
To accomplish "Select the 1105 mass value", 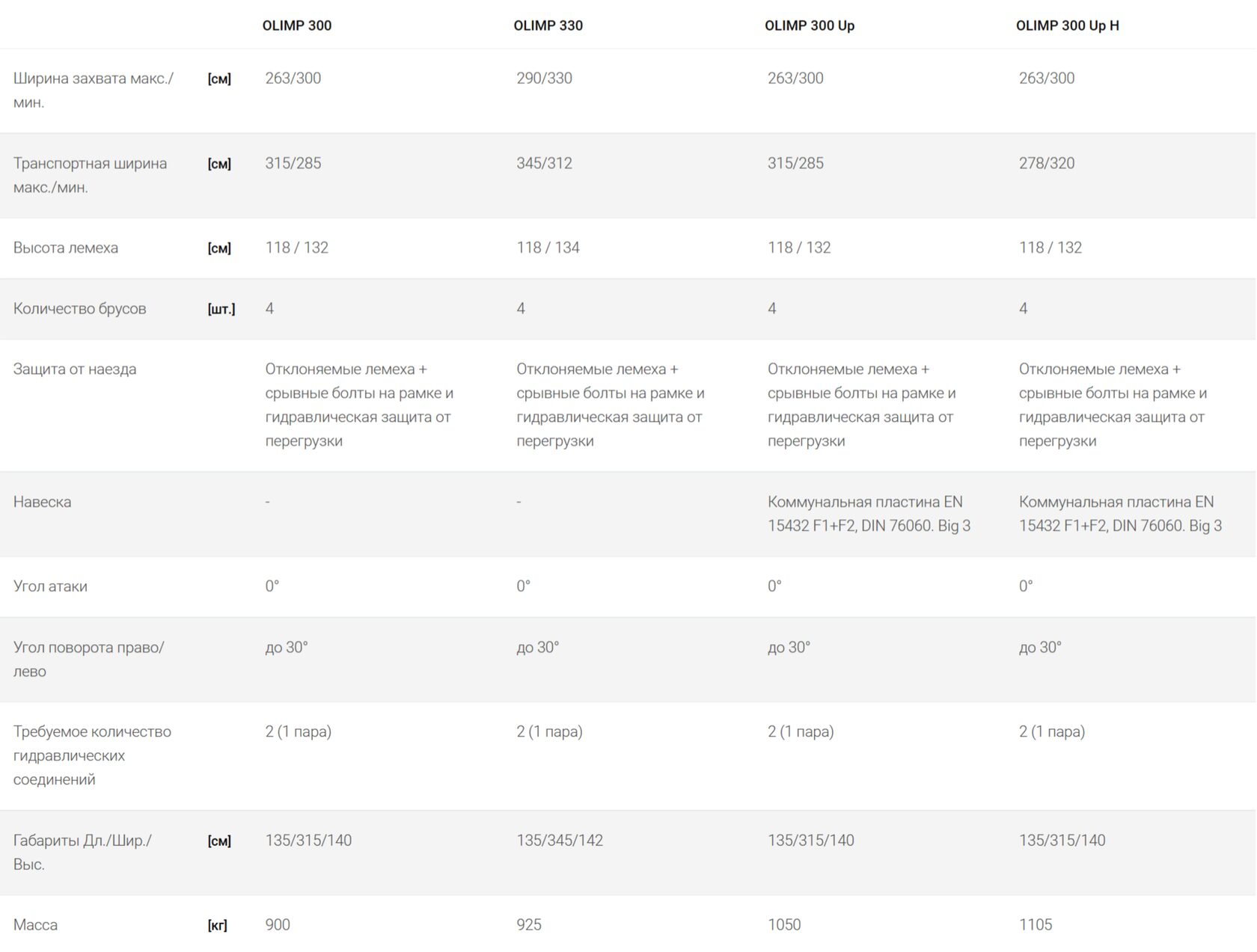I will point(1035,925).
